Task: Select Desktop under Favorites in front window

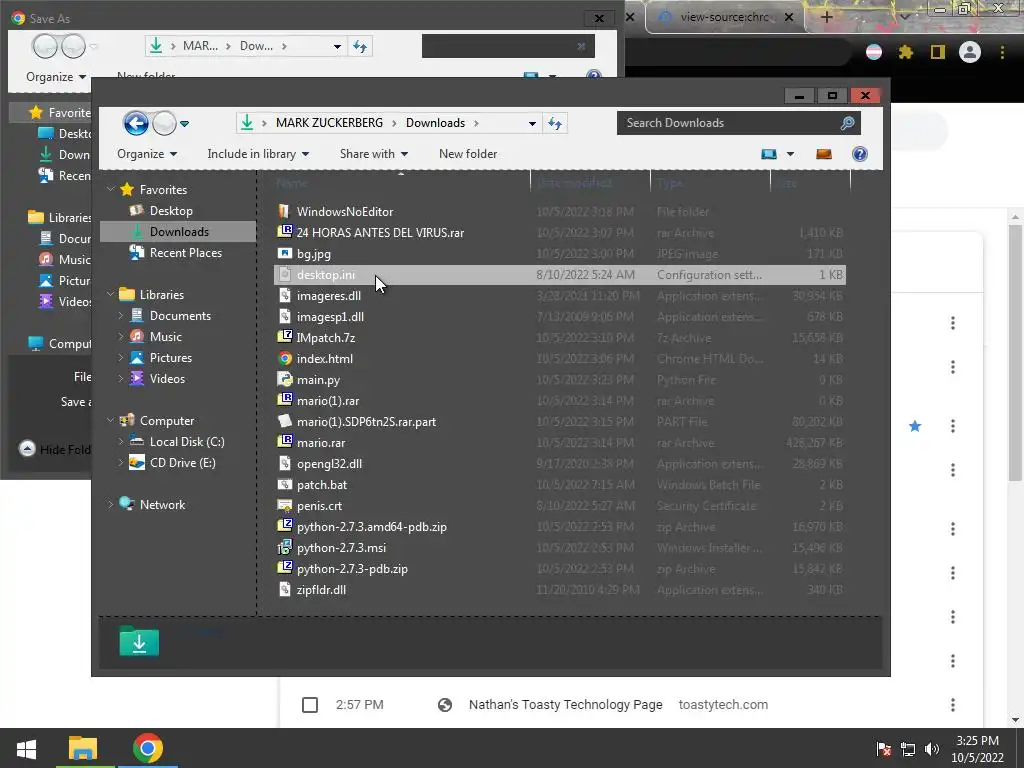Action: click(170, 211)
